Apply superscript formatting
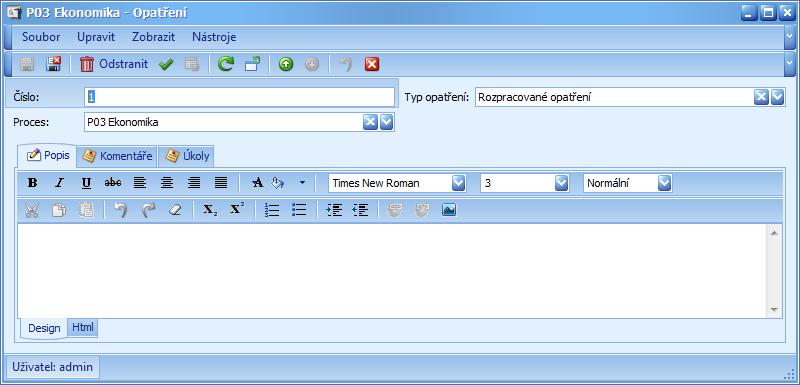This screenshot has height=385, width=800. [237, 209]
